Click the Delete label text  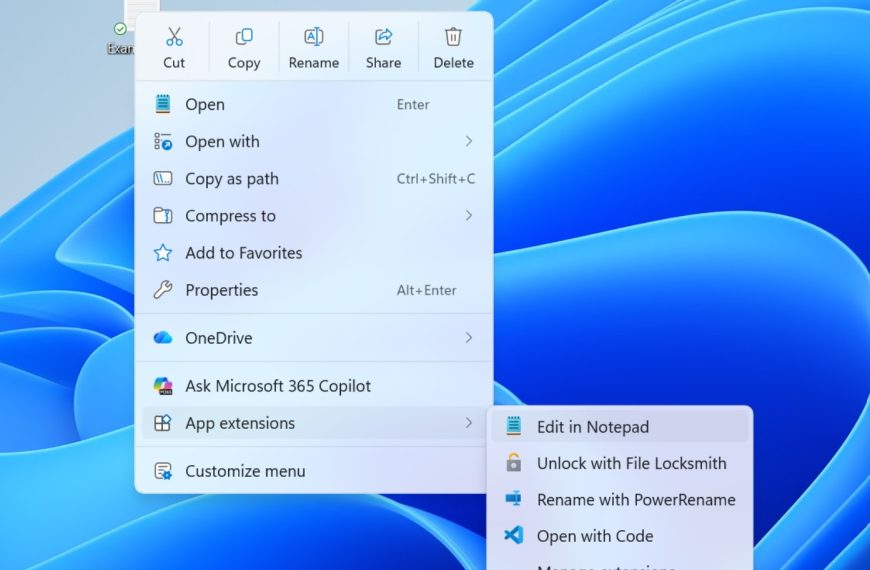pos(453,63)
